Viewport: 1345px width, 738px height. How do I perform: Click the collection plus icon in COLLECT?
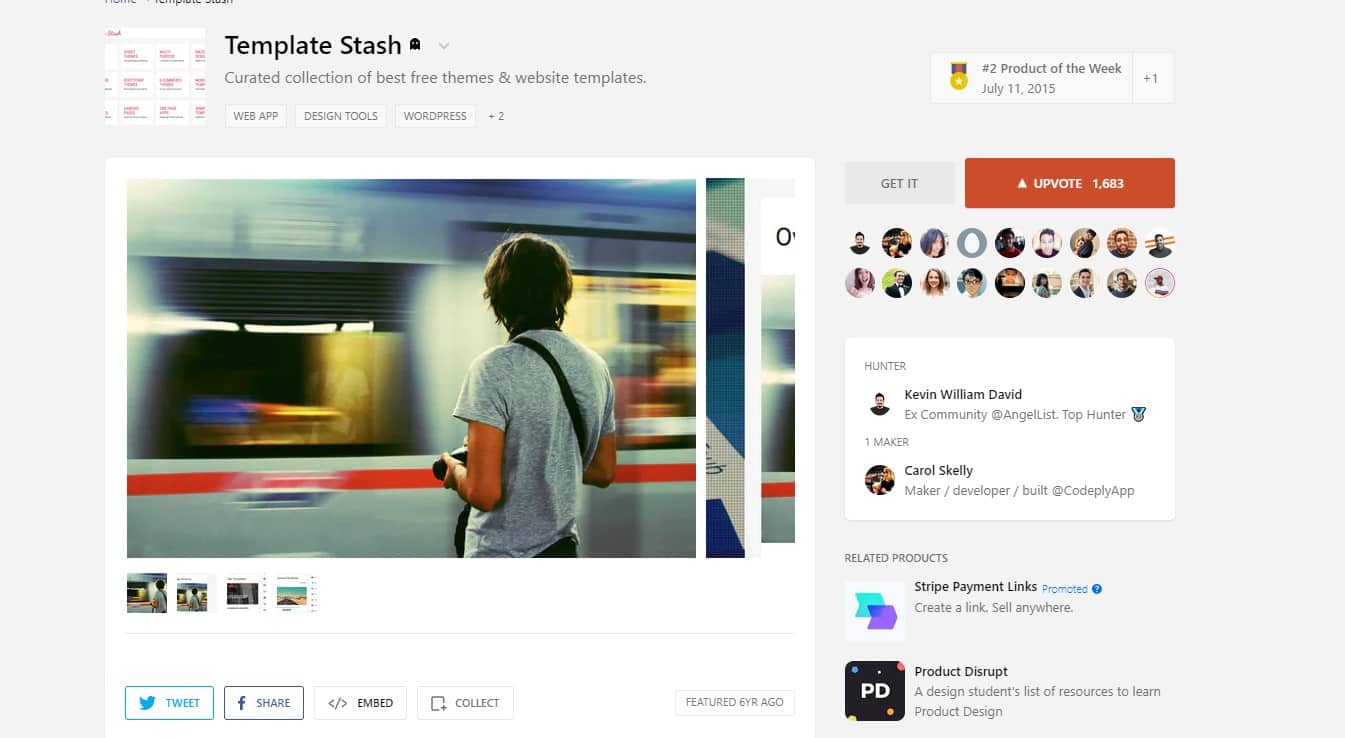438,704
